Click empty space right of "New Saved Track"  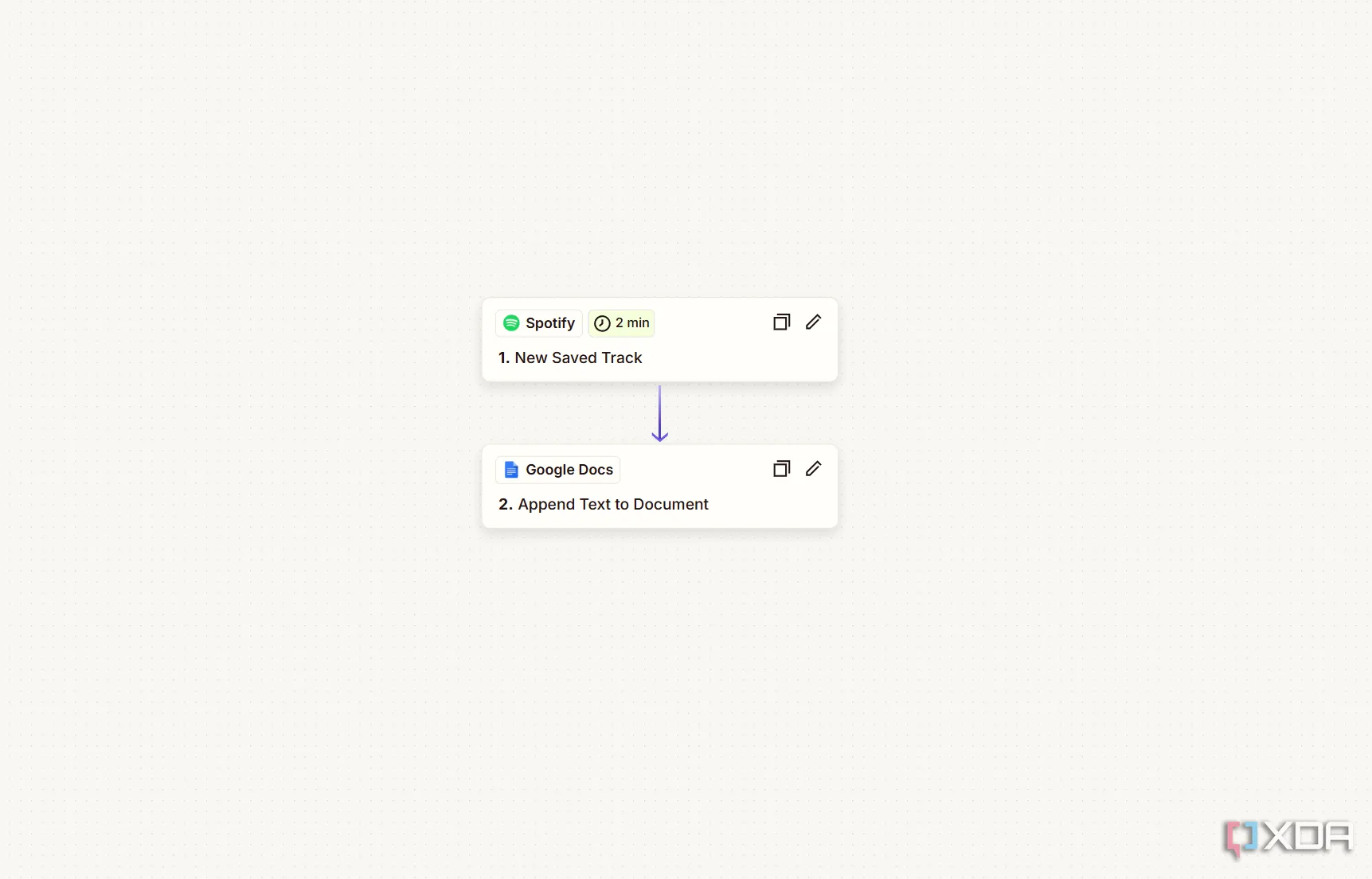pyautogui.click(x=741, y=358)
